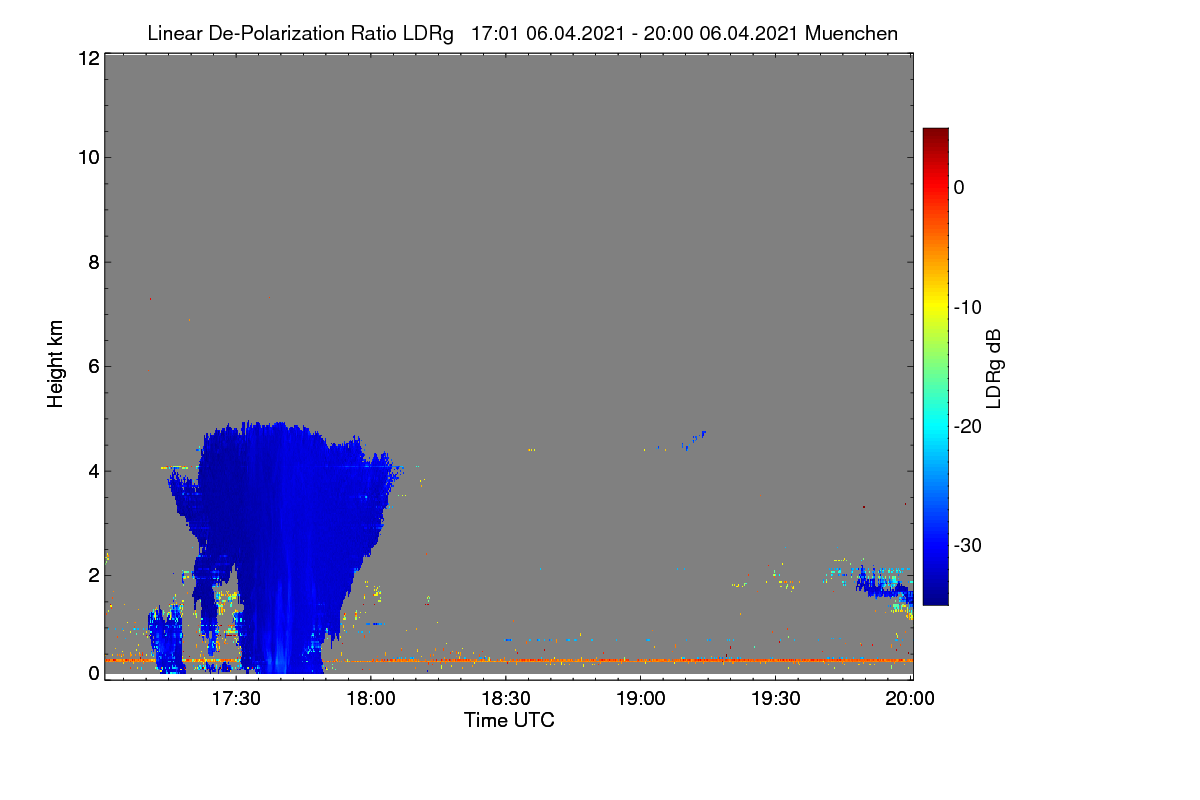Click the 'LDRg dB' colorbar label
The width and height of the screenshot is (1200, 800).
point(994,368)
